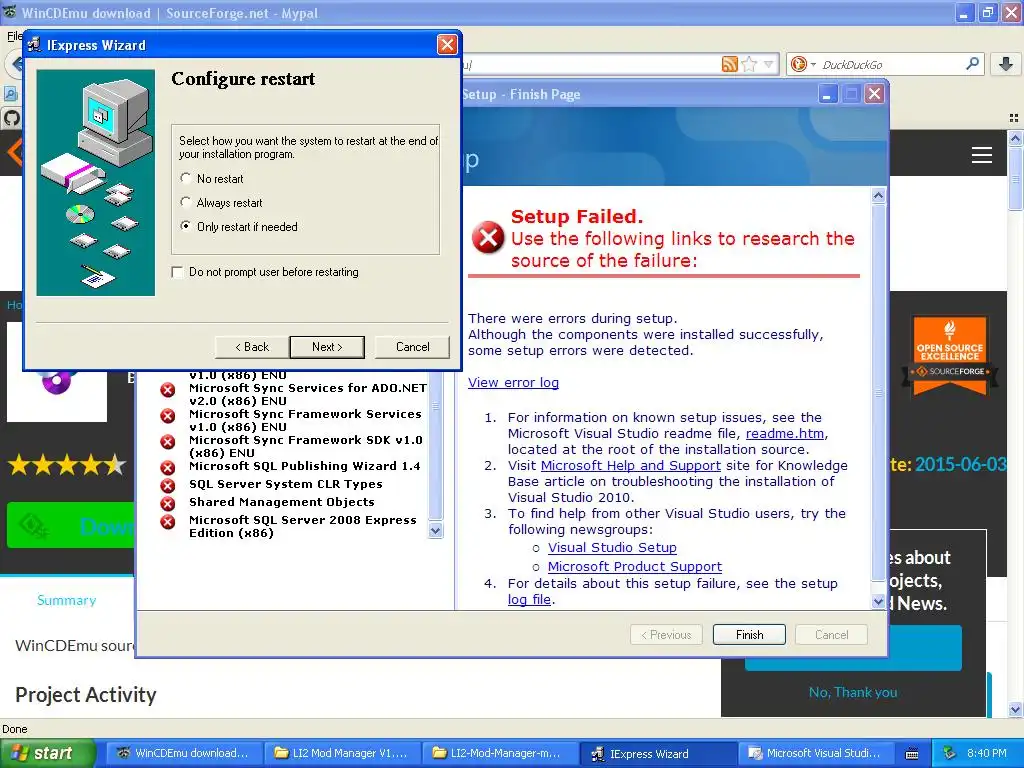Click Finish in Visual Studio Setup
Screen dimensions: 1024x768
(x=749, y=635)
